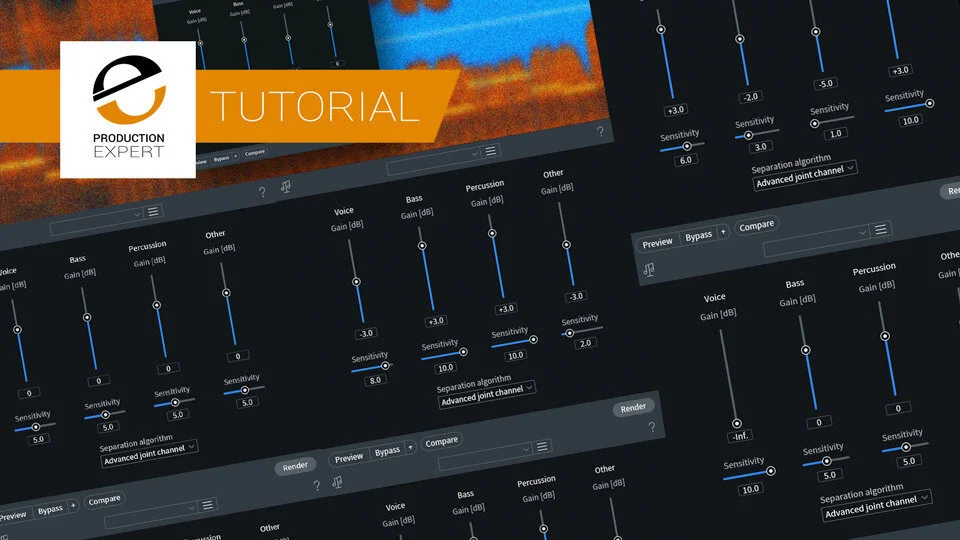Image resolution: width=960 pixels, height=540 pixels.
Task: Click gain slider handle with value -5.0
Action: tap(816, 32)
